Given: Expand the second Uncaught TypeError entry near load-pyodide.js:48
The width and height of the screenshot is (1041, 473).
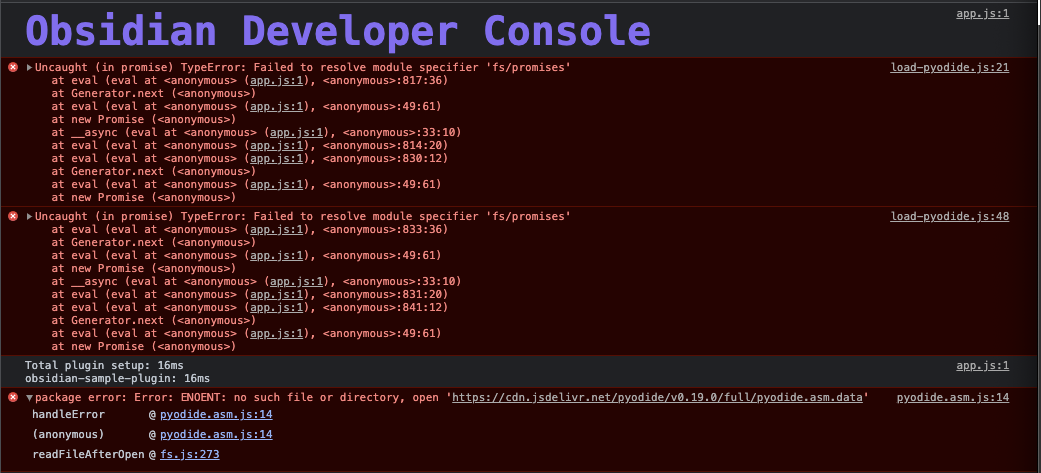Looking at the screenshot, I should point(29,216).
